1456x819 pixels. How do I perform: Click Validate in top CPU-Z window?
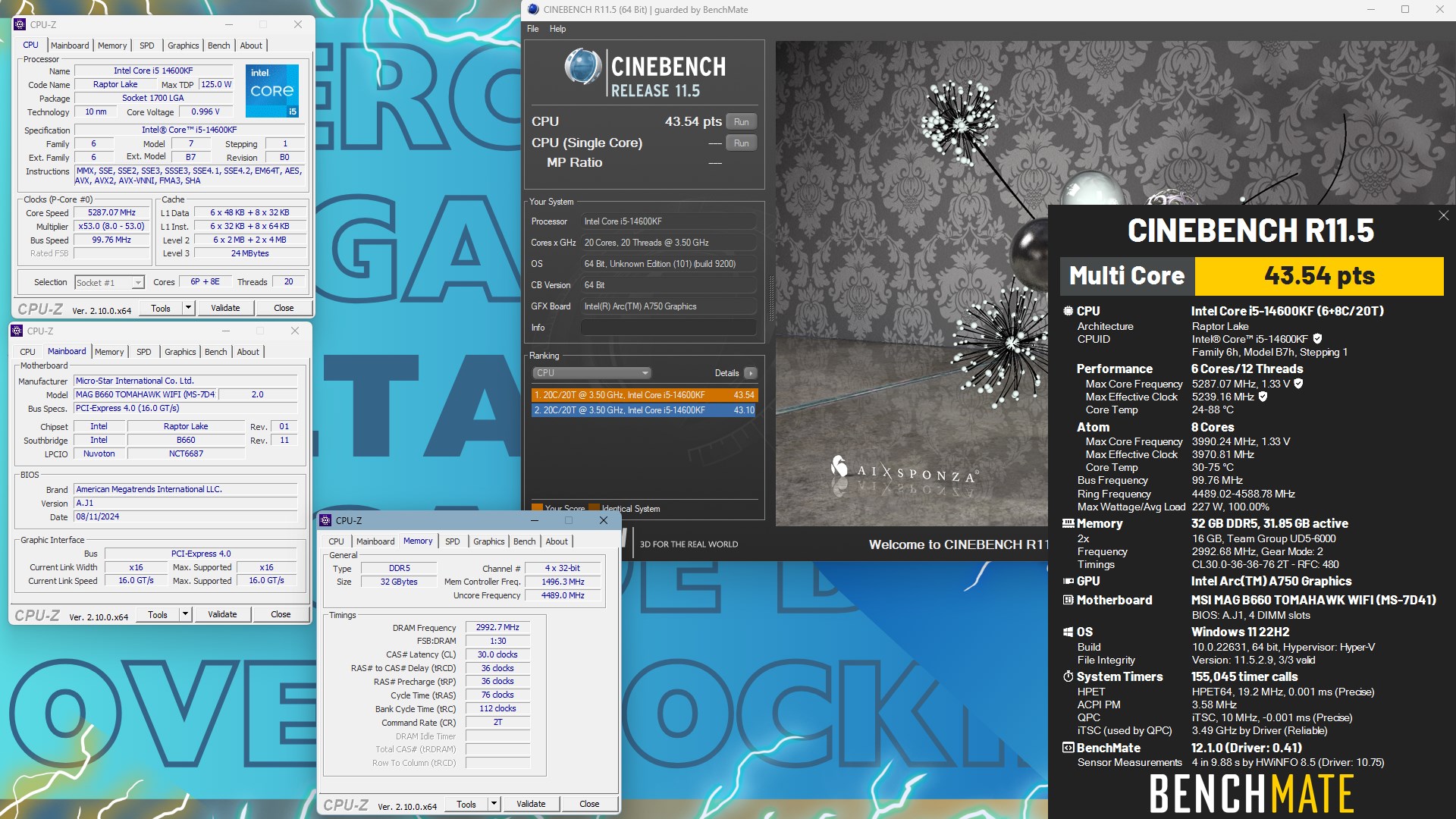[225, 308]
